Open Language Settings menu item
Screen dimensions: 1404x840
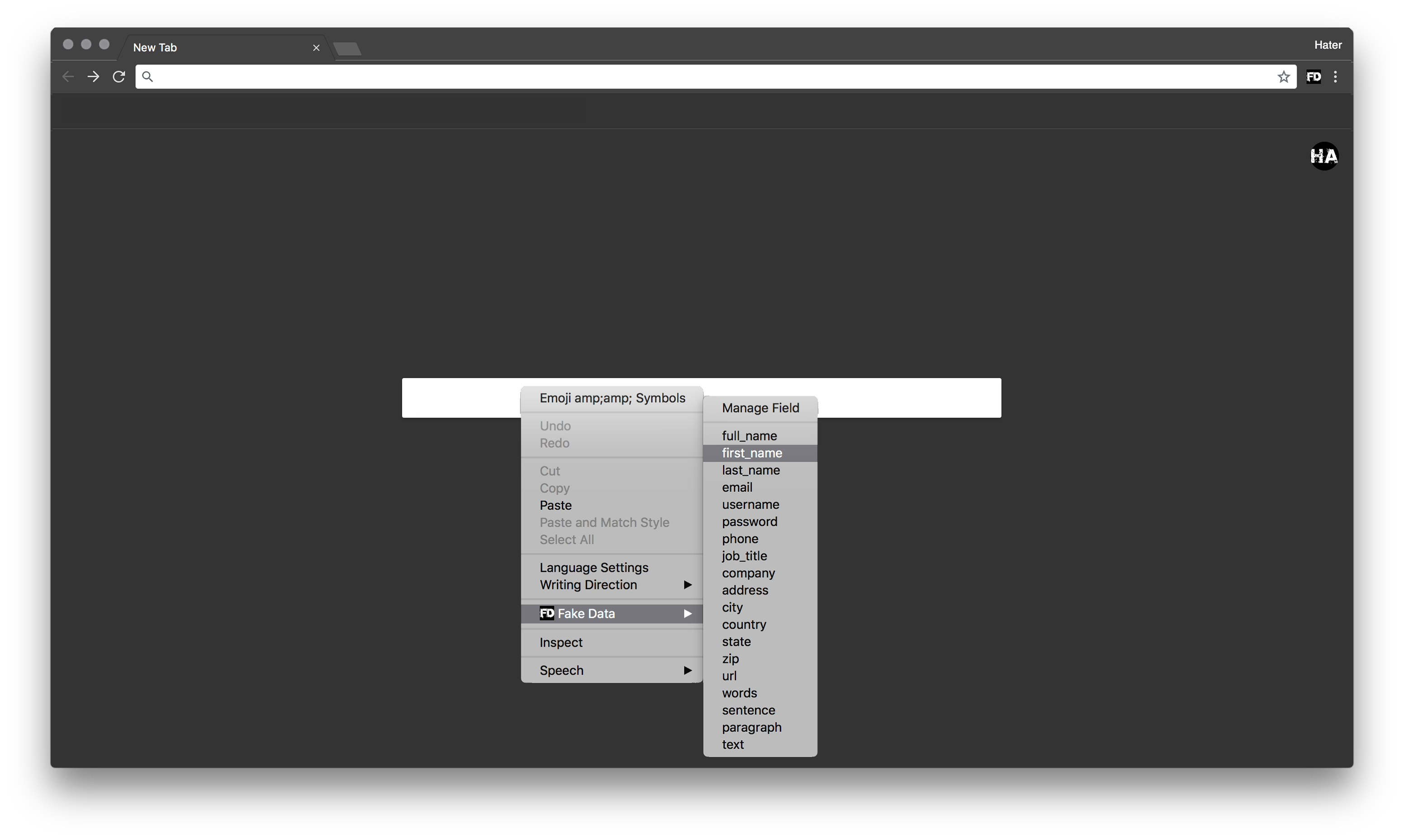[593, 567]
